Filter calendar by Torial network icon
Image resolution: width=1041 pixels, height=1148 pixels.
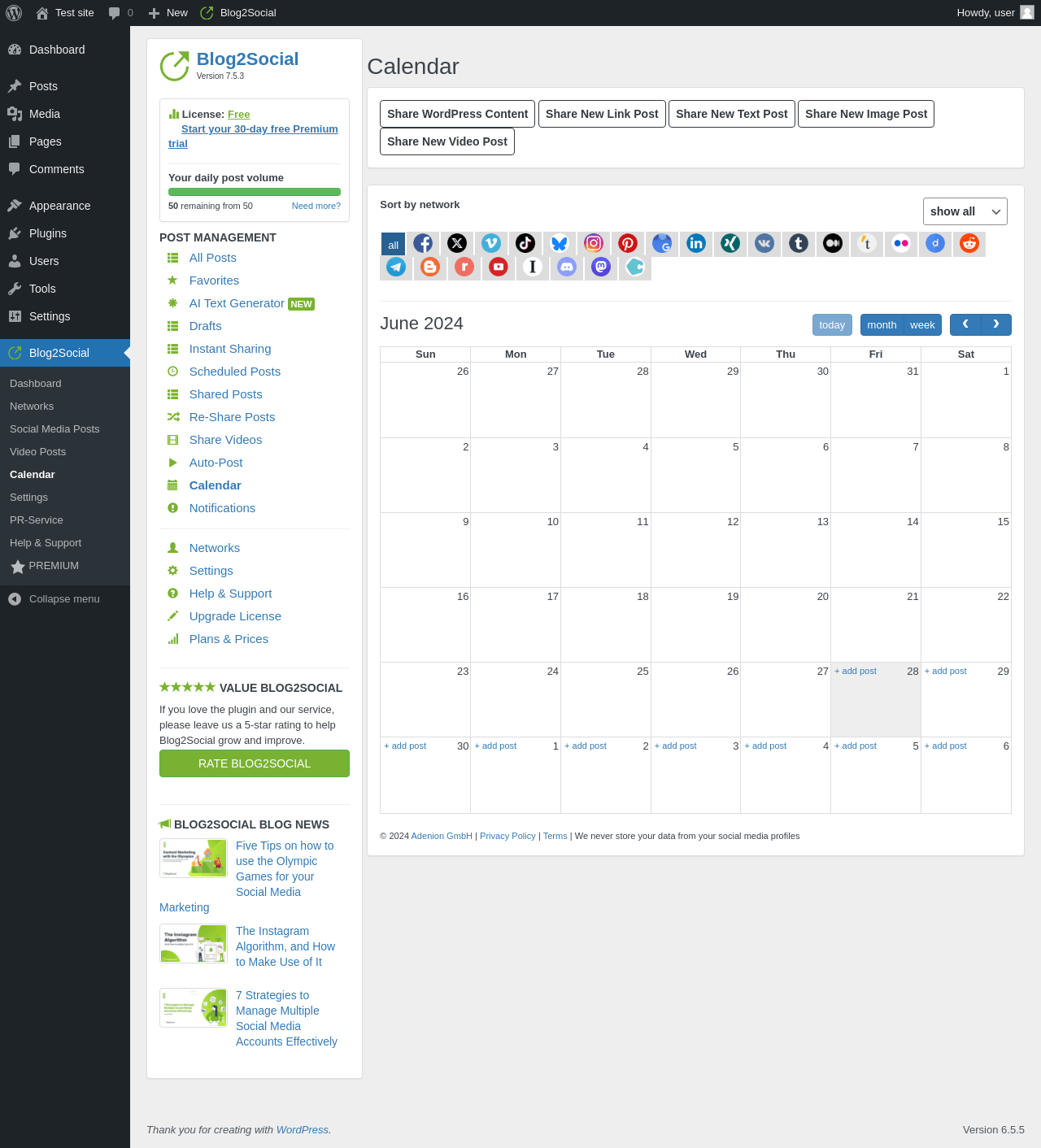(x=867, y=243)
